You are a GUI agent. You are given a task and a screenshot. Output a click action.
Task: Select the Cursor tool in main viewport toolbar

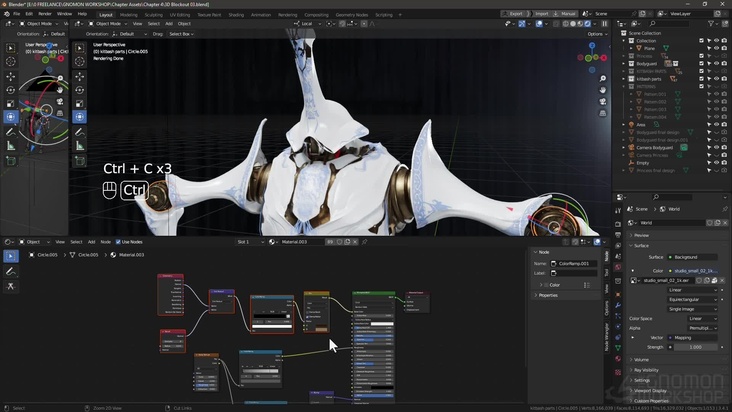click(80, 62)
